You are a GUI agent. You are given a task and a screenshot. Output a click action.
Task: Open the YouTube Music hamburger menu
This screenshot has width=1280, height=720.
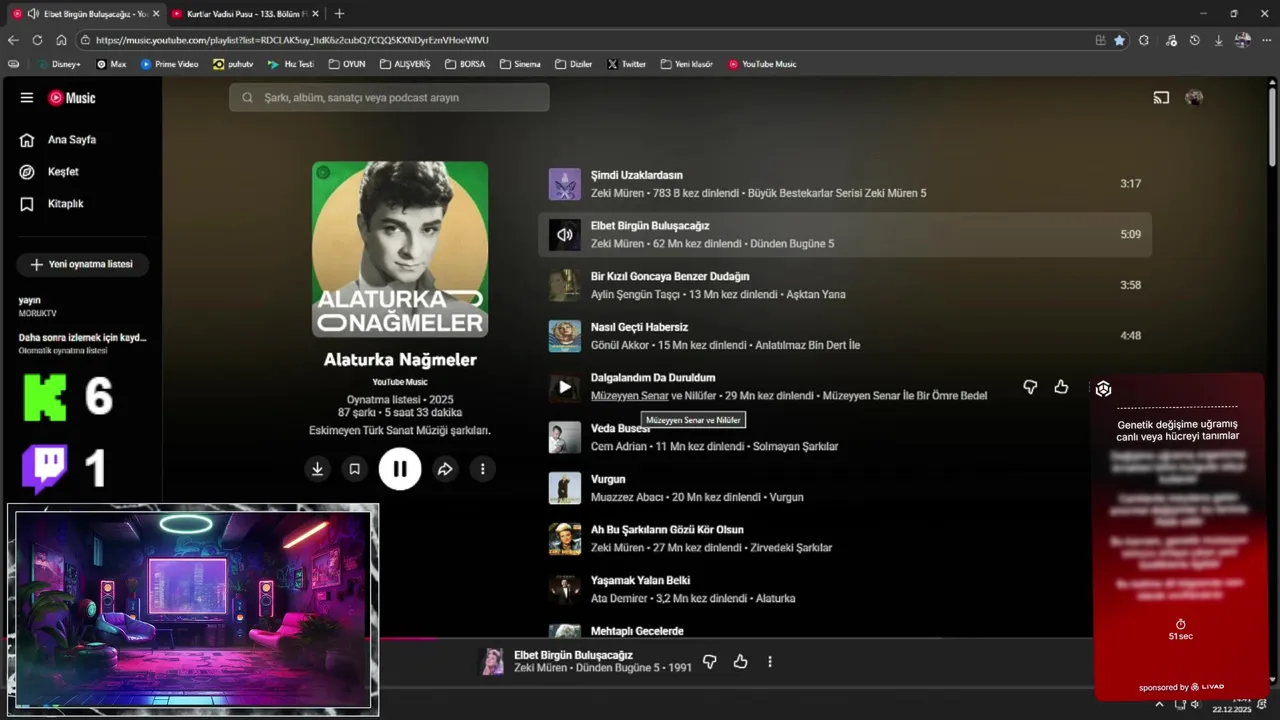click(x=27, y=98)
